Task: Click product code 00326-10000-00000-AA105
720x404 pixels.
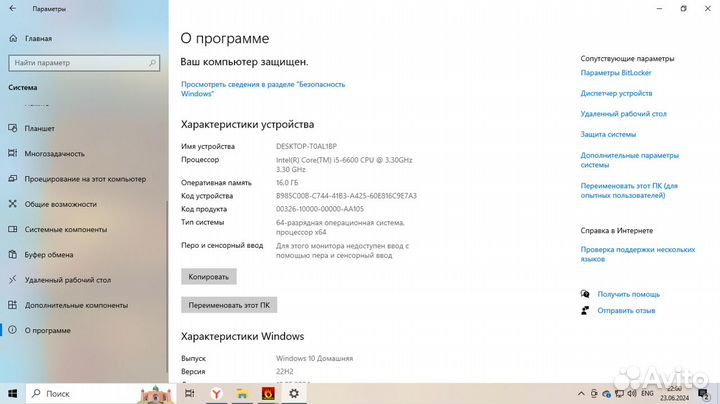Action: (x=320, y=209)
